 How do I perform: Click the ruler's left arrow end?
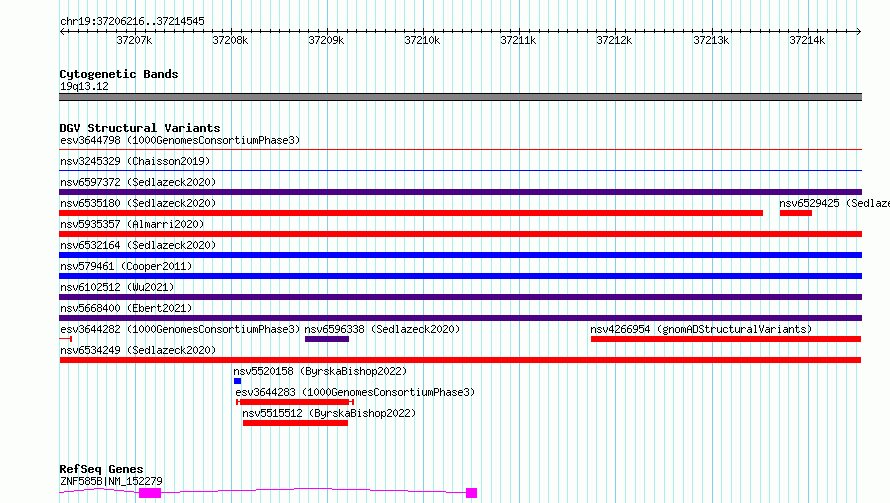click(x=62, y=31)
